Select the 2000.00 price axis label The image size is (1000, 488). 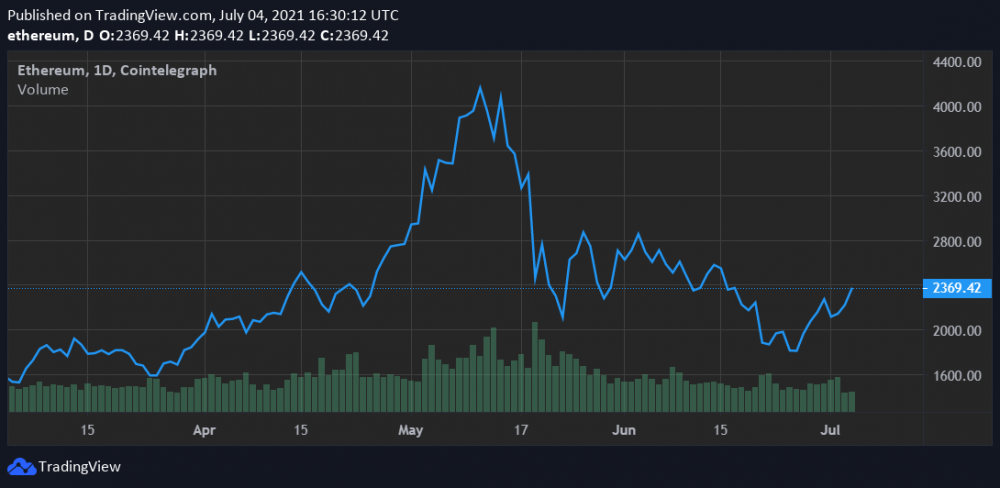click(x=957, y=331)
